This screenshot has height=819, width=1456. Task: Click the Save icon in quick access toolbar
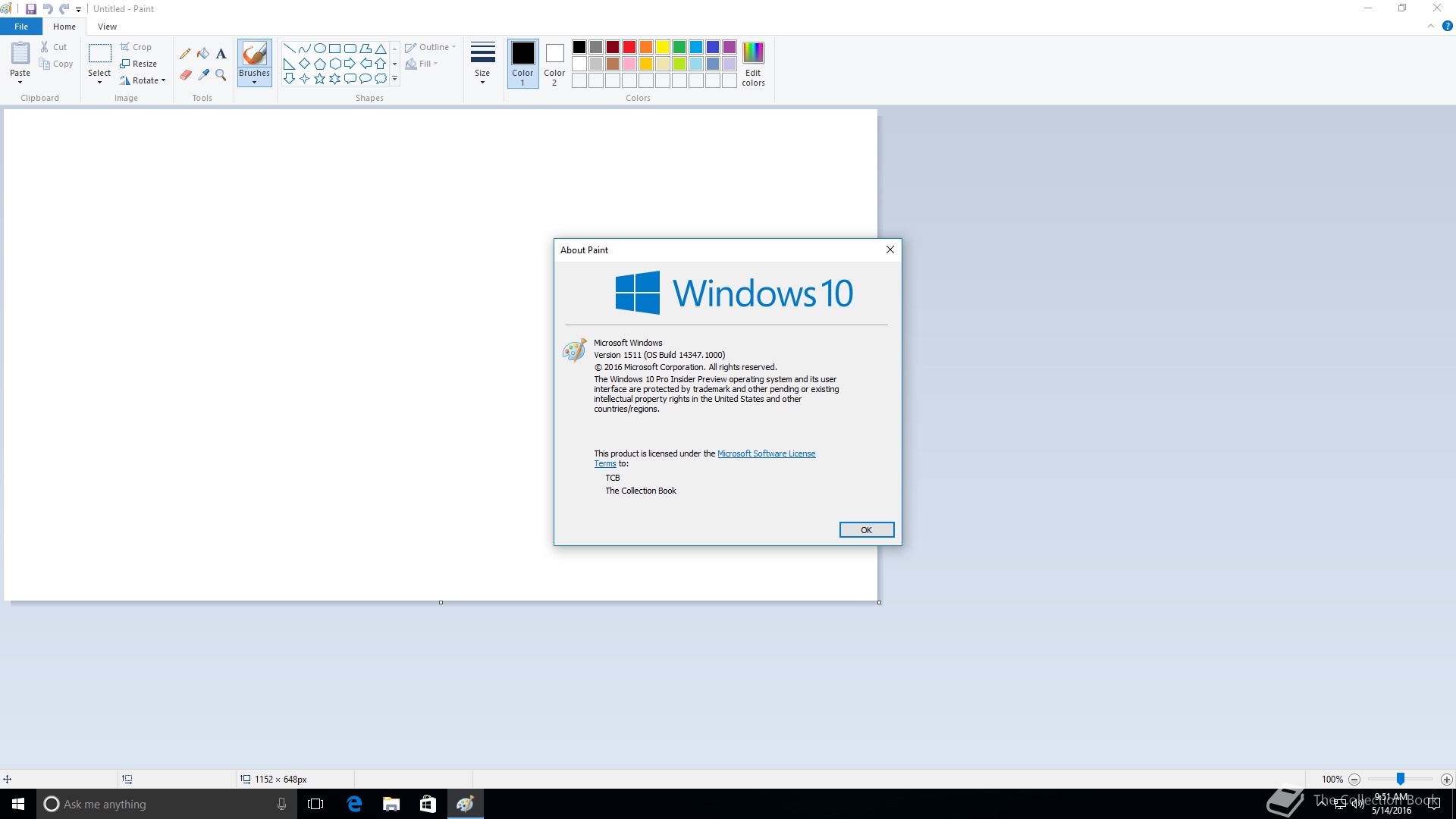coord(31,9)
